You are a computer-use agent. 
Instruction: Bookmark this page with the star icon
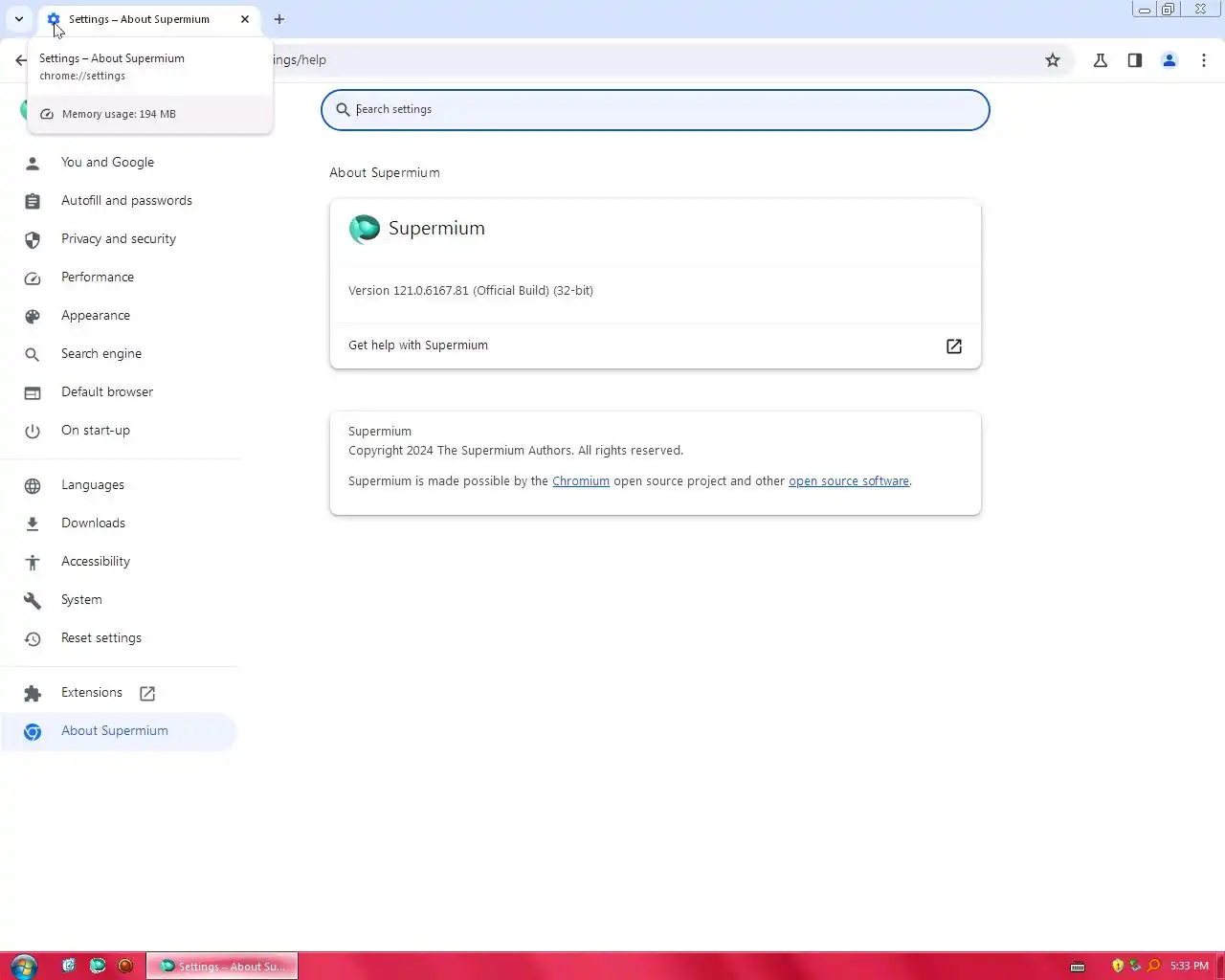[1053, 60]
